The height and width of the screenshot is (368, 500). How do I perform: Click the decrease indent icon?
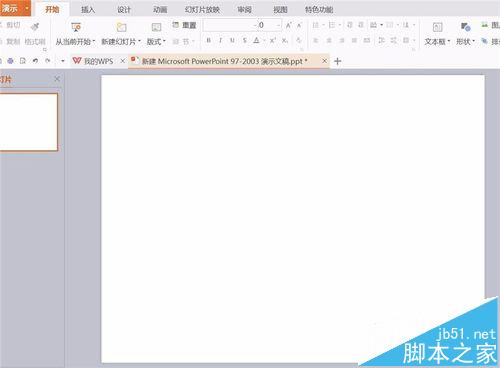click(349, 25)
